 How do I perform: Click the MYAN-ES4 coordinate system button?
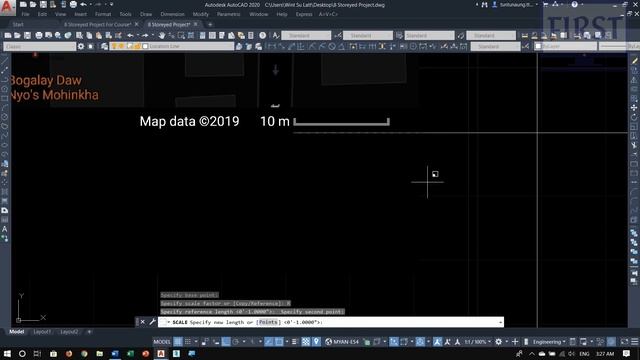coord(342,342)
